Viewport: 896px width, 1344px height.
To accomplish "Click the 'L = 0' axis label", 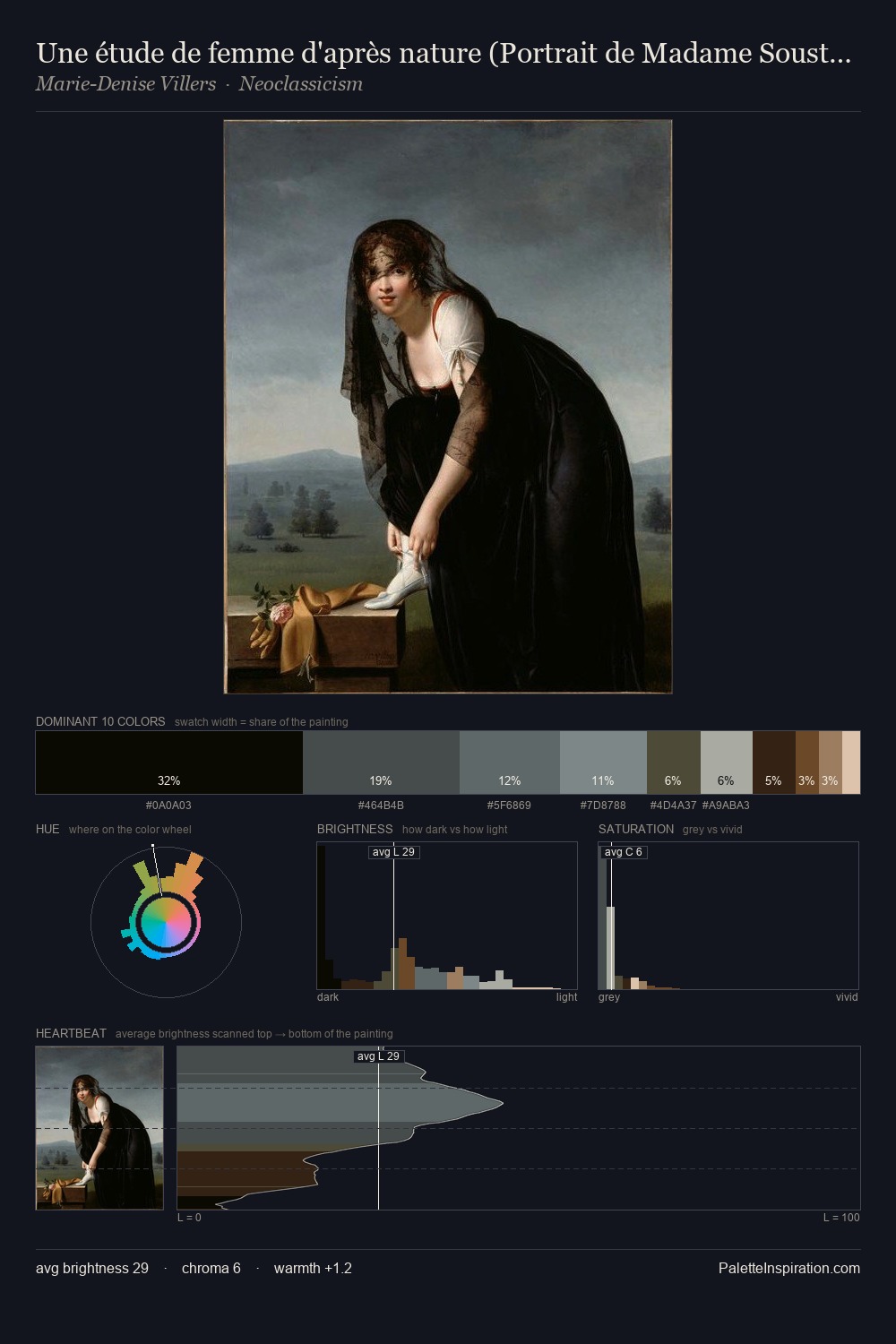I will coord(189,1218).
